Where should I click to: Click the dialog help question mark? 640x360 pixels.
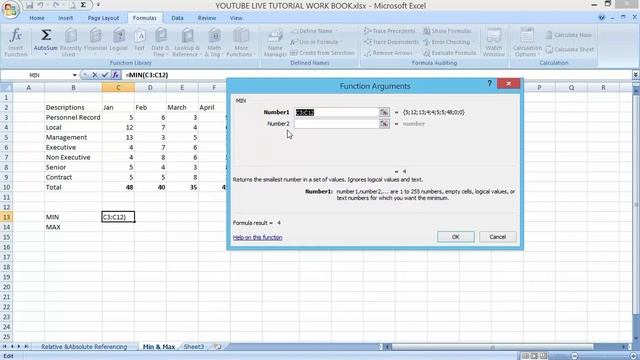(x=489, y=84)
